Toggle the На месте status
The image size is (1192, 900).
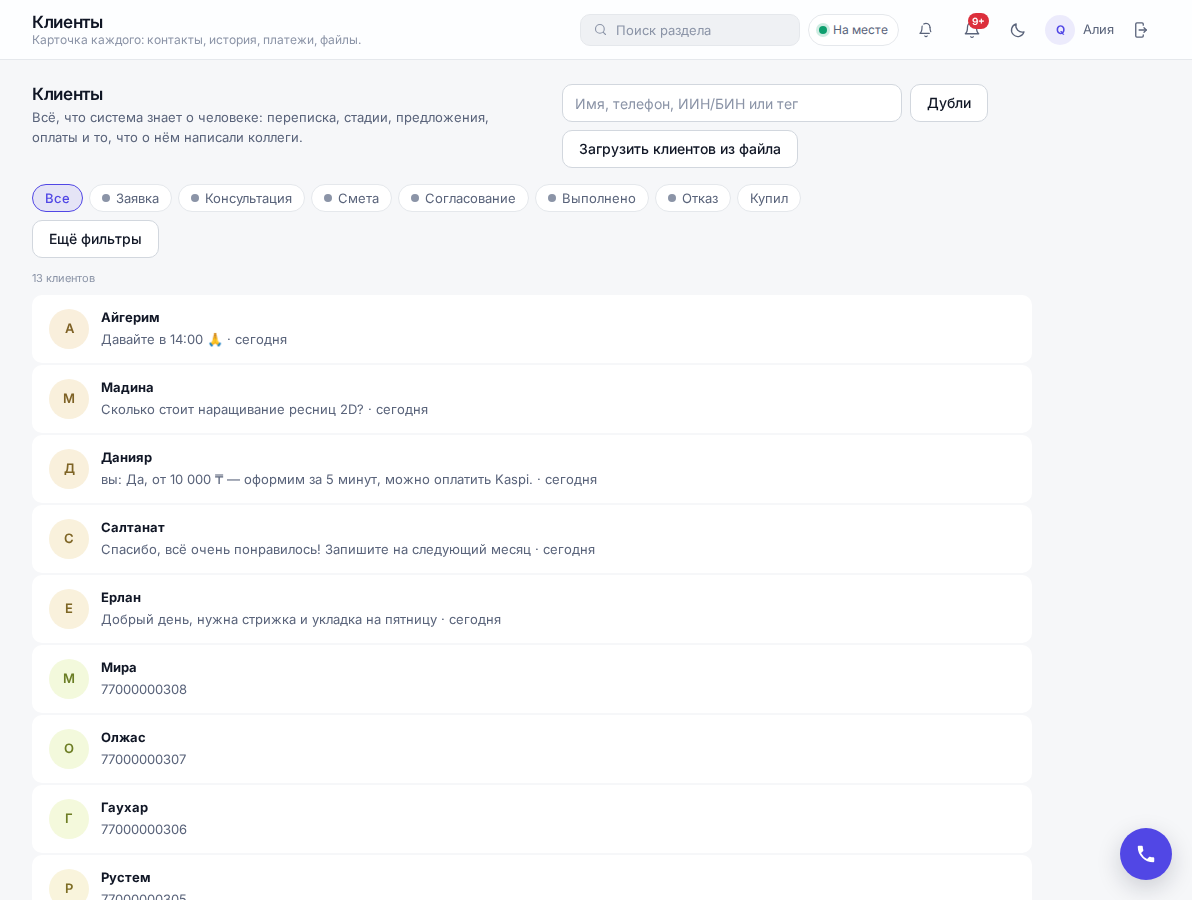pos(853,30)
